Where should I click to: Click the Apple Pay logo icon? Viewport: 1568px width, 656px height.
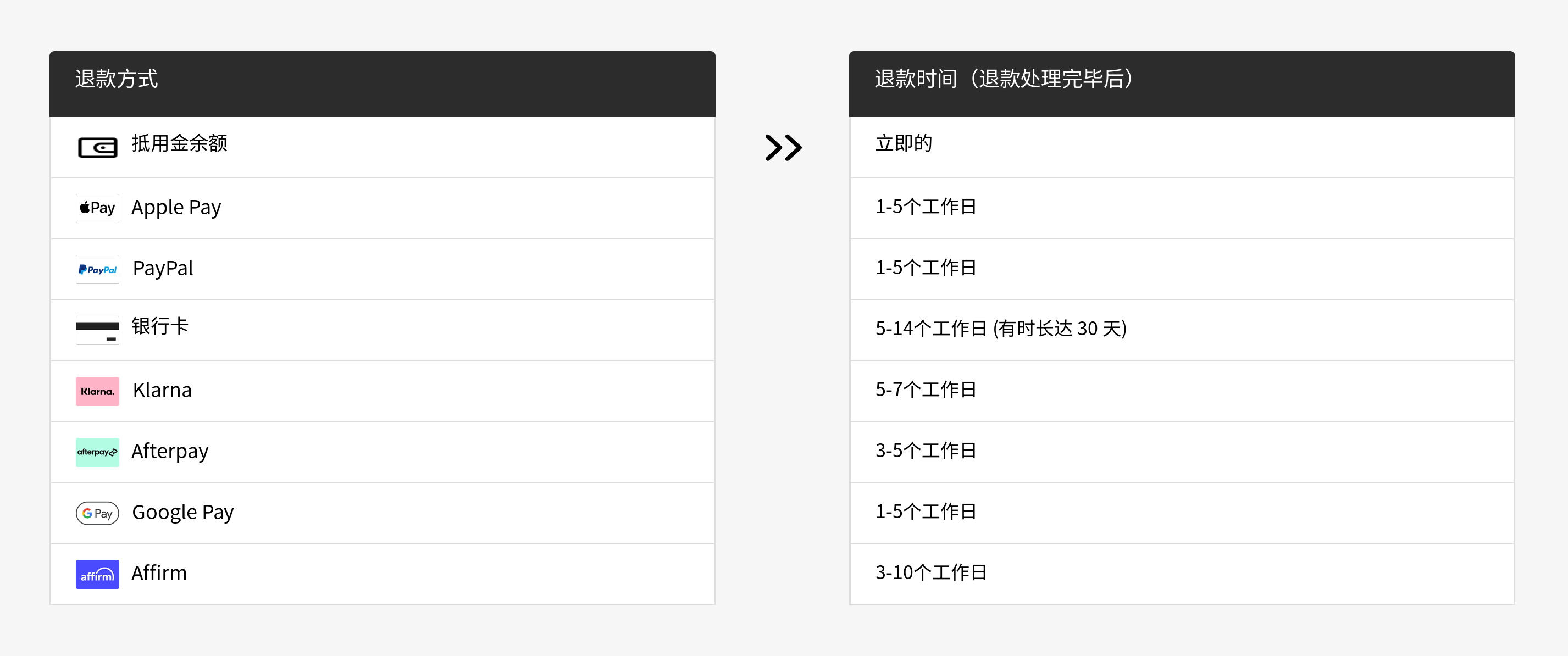97,208
